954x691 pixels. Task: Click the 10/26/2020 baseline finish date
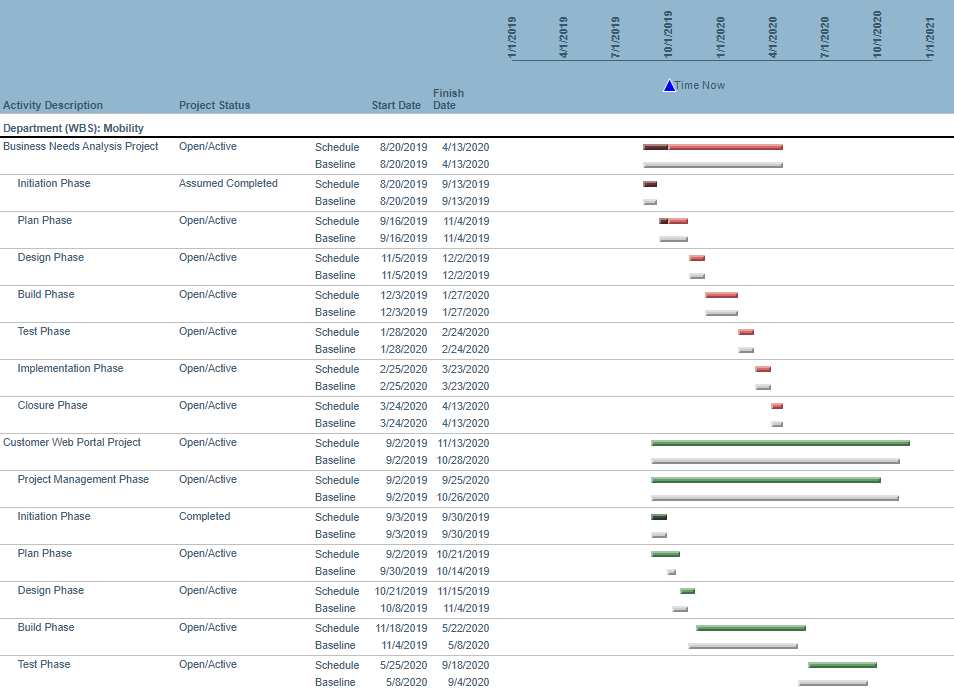463,498
